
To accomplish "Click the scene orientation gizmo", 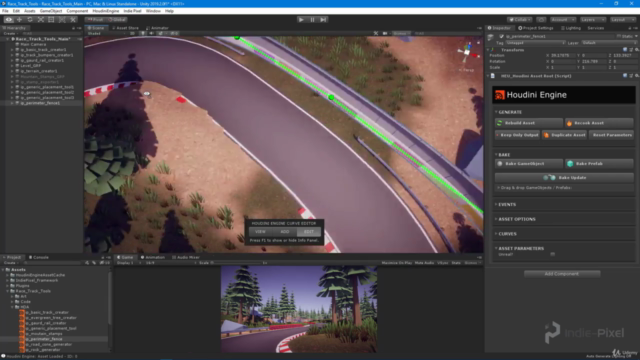I will coord(467,52).
